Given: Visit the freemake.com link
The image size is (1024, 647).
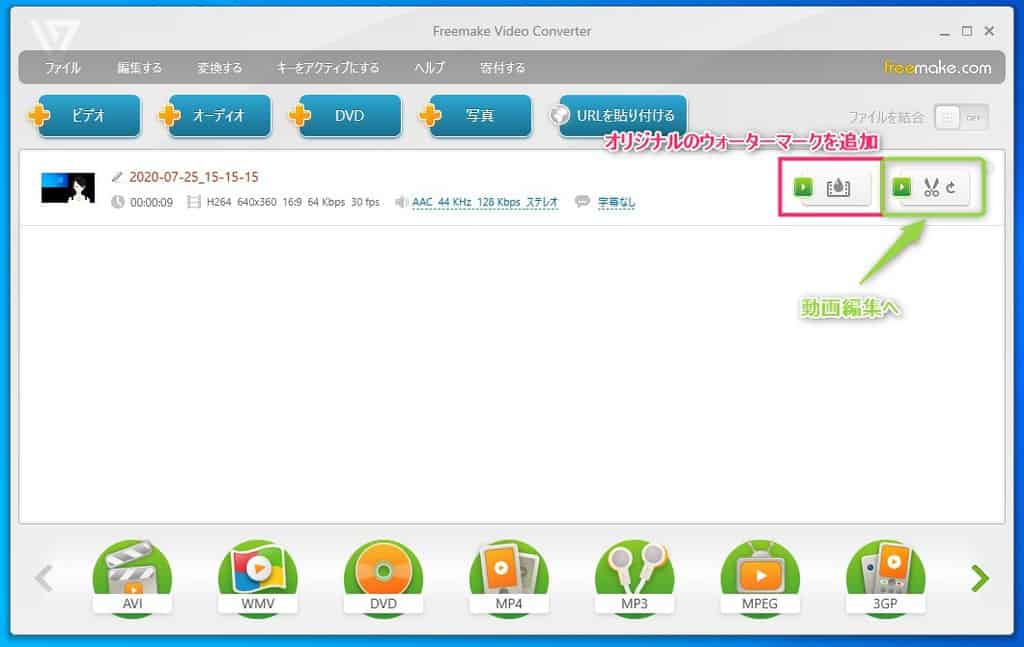Looking at the screenshot, I should click(x=937, y=68).
